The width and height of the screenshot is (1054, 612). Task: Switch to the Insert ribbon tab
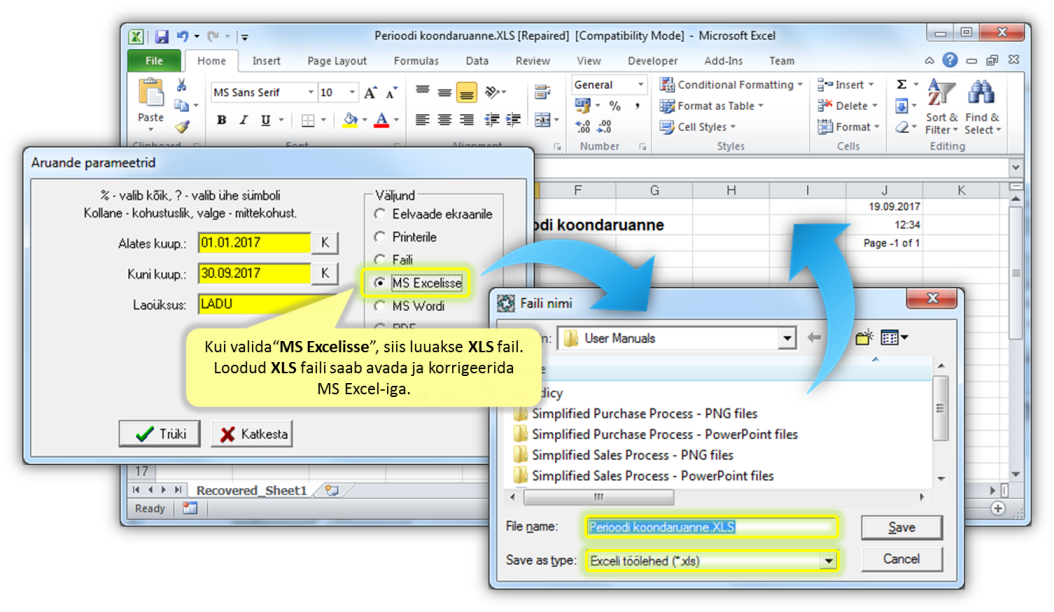pos(266,61)
